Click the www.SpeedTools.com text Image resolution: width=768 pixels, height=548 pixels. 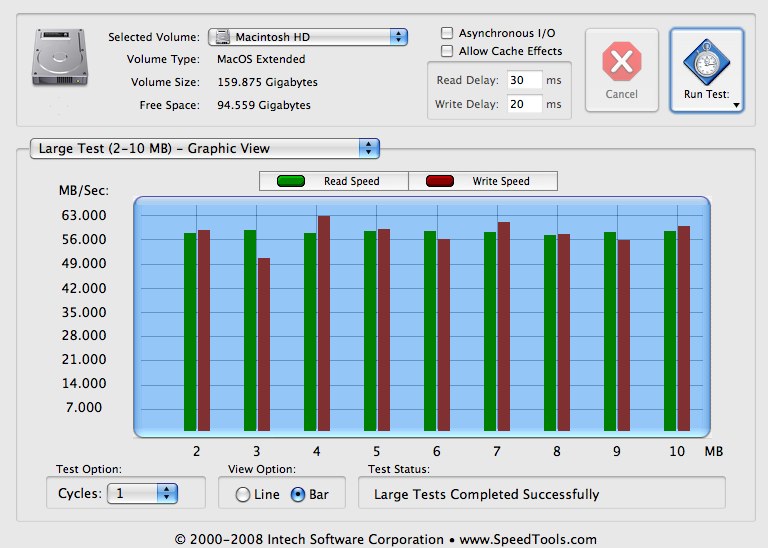coord(528,540)
